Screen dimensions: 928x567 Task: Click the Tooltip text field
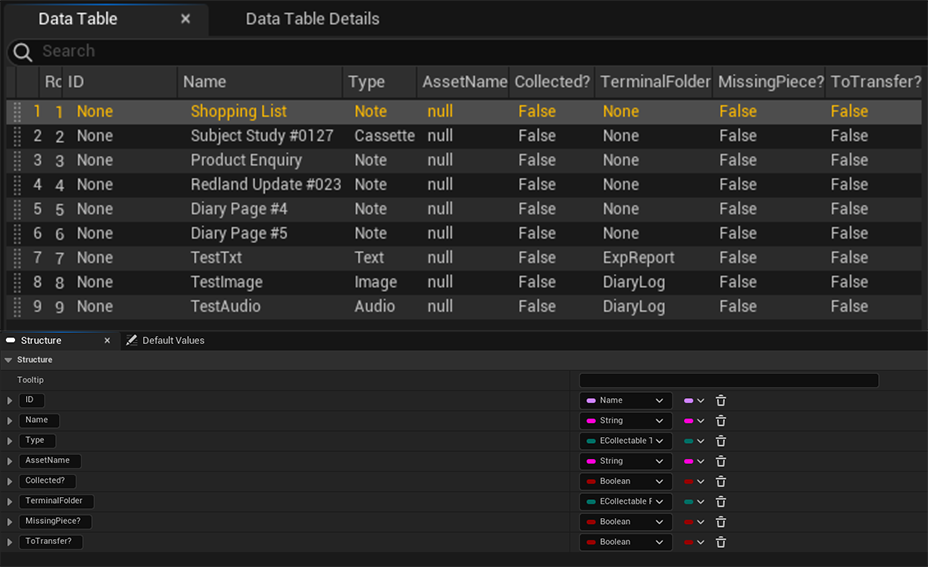(728, 380)
